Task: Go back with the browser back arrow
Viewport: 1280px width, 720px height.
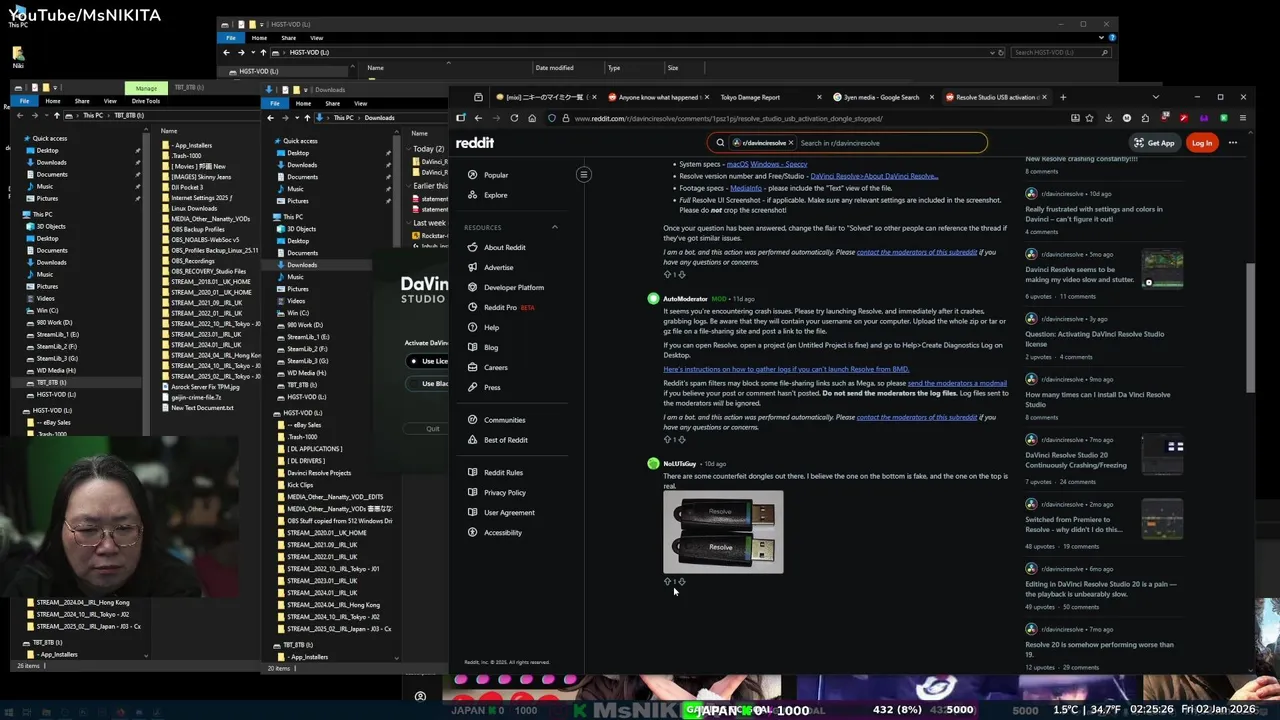Action: 478,118
